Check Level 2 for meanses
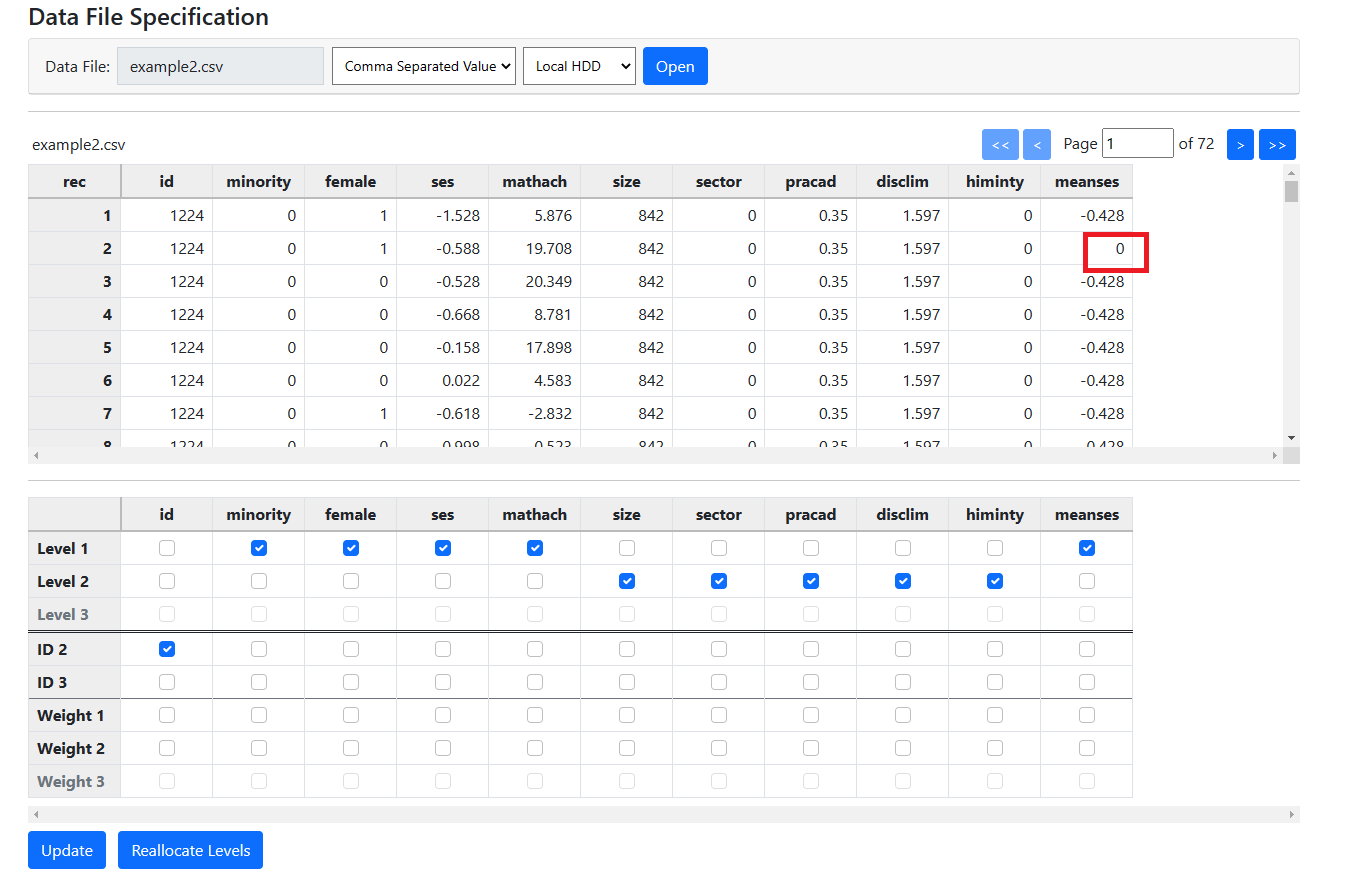The height and width of the screenshot is (883, 1345). pos(1087,581)
